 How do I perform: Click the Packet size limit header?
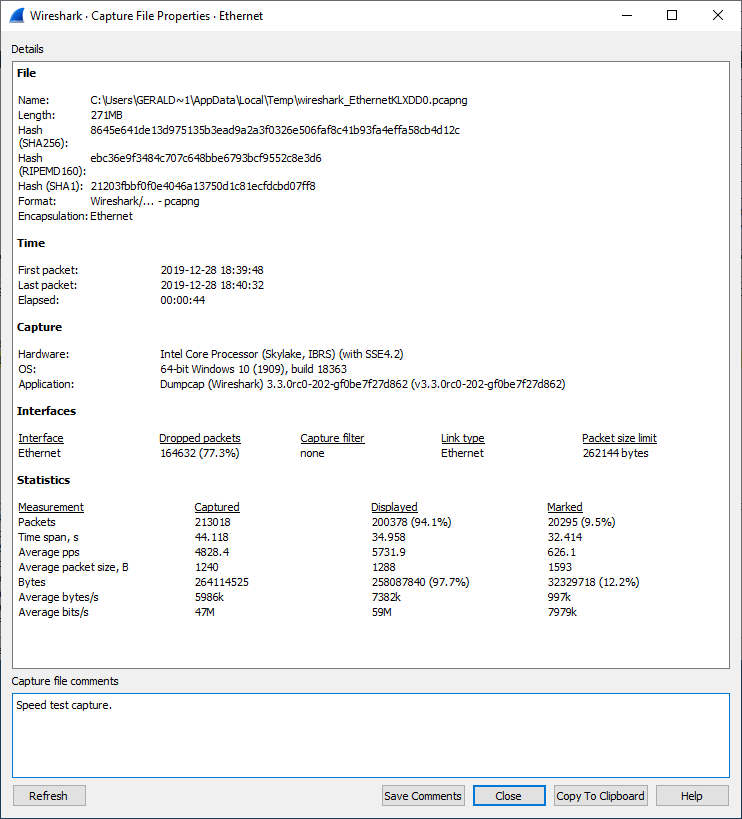point(619,438)
